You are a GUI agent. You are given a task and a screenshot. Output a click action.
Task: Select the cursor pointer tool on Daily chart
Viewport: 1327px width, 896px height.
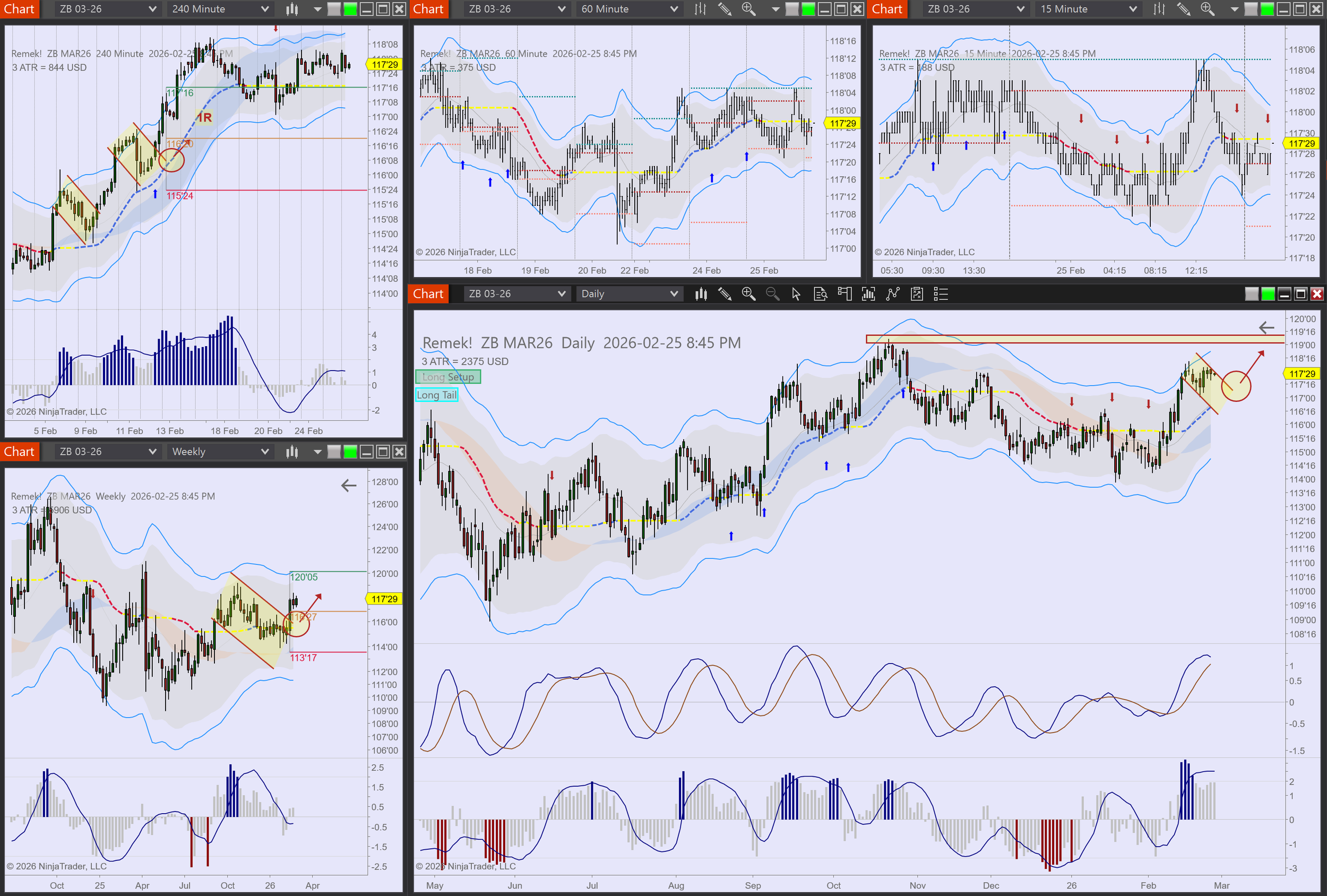click(796, 294)
